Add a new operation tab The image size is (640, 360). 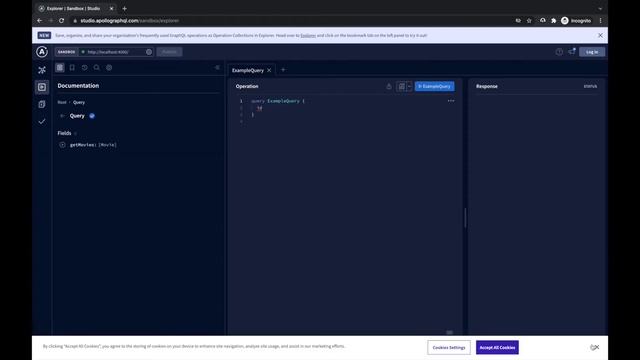point(283,70)
